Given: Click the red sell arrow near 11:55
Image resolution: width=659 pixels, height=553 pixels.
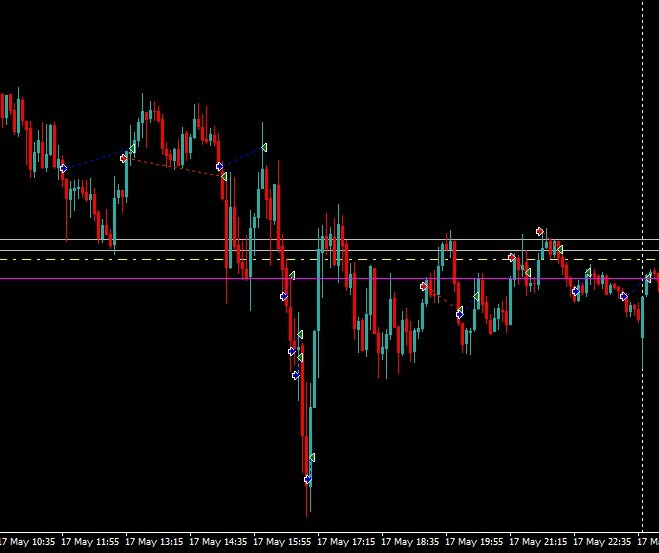Looking at the screenshot, I should point(124,158).
